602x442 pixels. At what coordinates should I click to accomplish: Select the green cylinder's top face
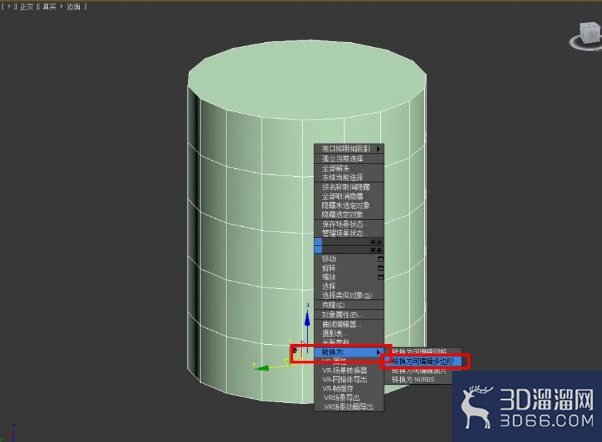307,79
